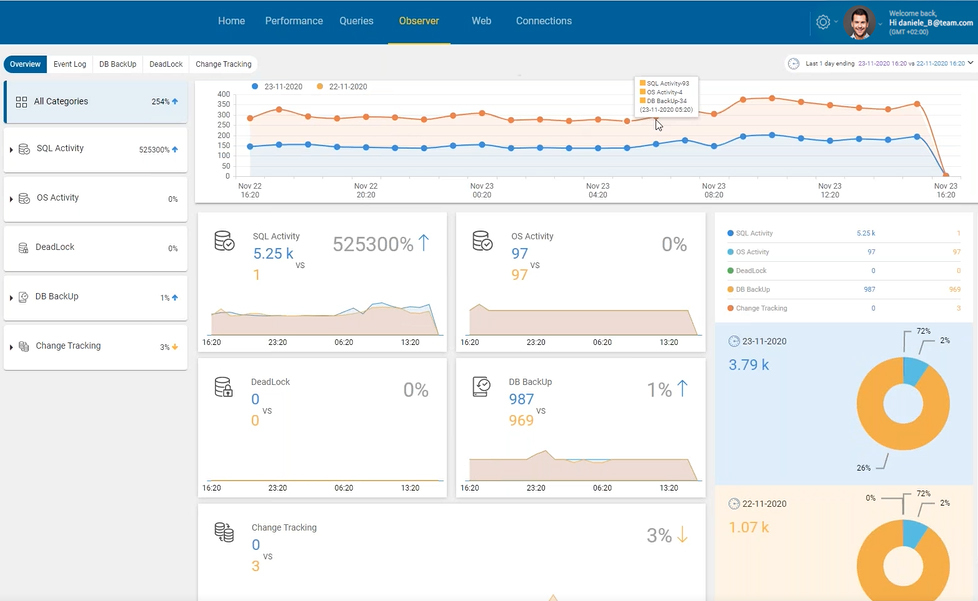The width and height of the screenshot is (978, 601).
Task: Switch to the Event Log tab
Action: (x=70, y=64)
